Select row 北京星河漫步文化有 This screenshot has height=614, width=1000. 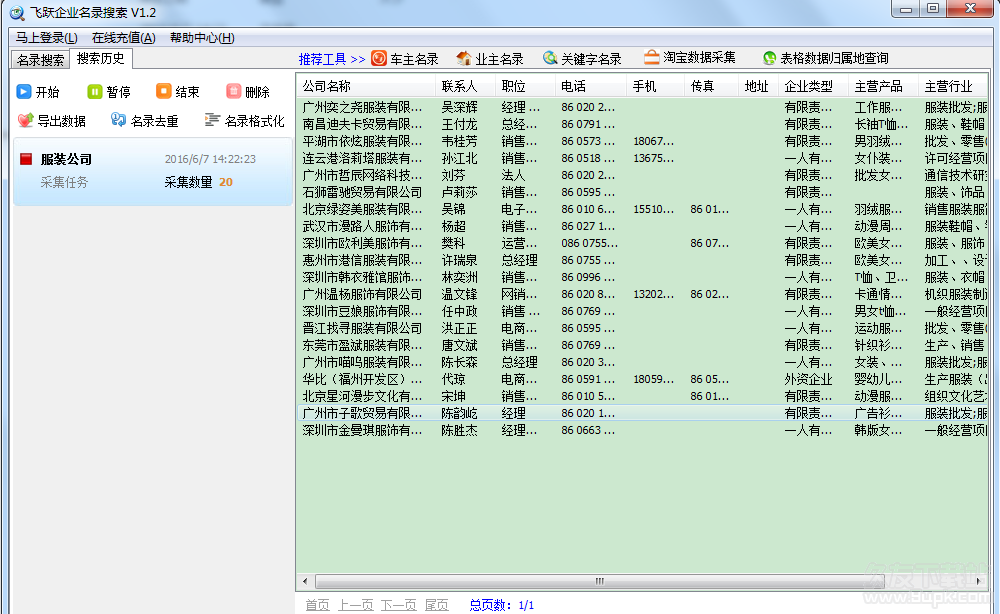pos(642,396)
